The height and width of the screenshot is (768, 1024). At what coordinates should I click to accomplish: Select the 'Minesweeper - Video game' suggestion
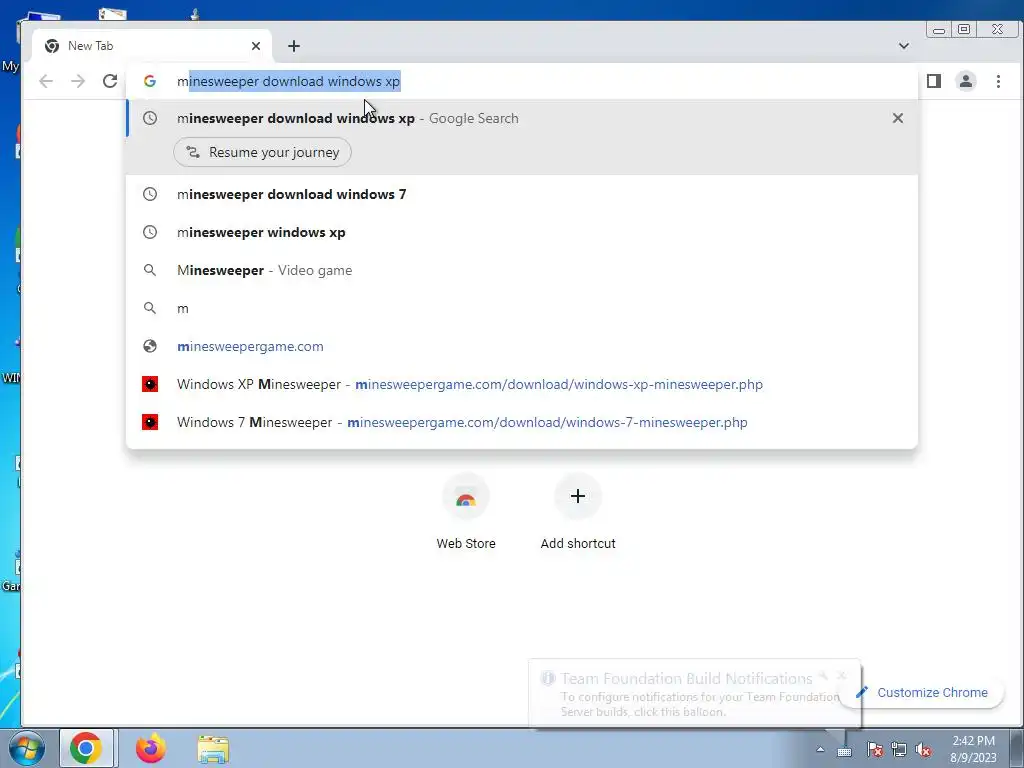tap(522, 270)
